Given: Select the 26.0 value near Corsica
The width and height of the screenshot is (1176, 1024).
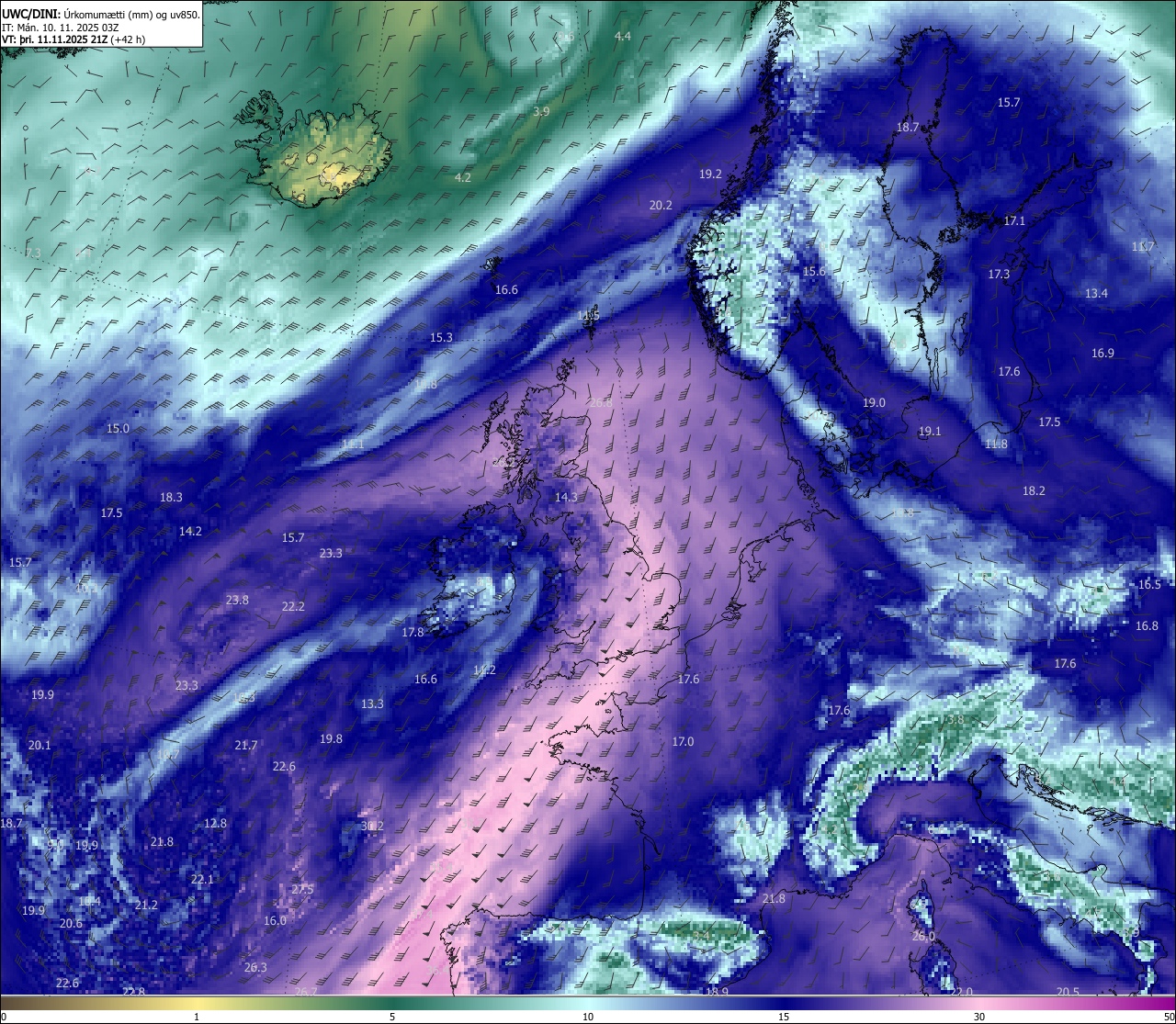Looking at the screenshot, I should [923, 936].
